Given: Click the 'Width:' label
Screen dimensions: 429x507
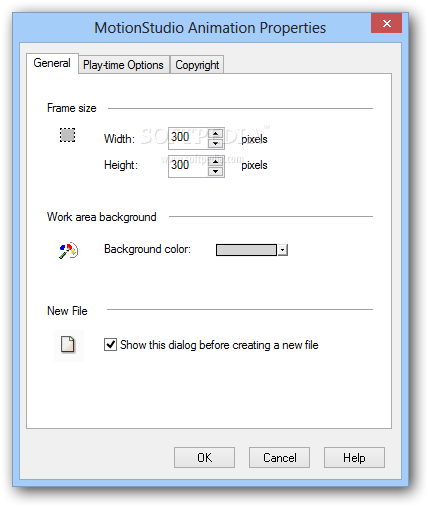Looking at the screenshot, I should pos(119,139).
